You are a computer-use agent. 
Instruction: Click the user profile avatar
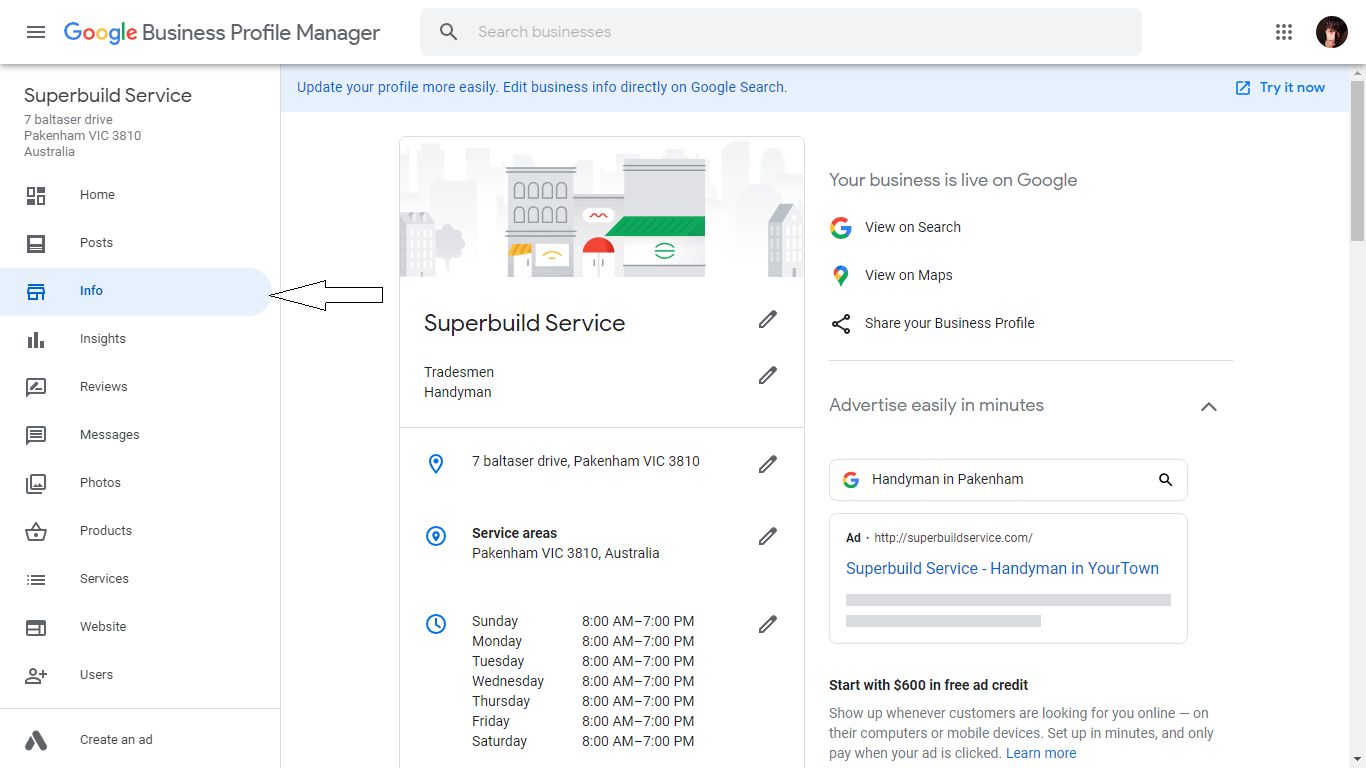pyautogui.click(x=1331, y=32)
